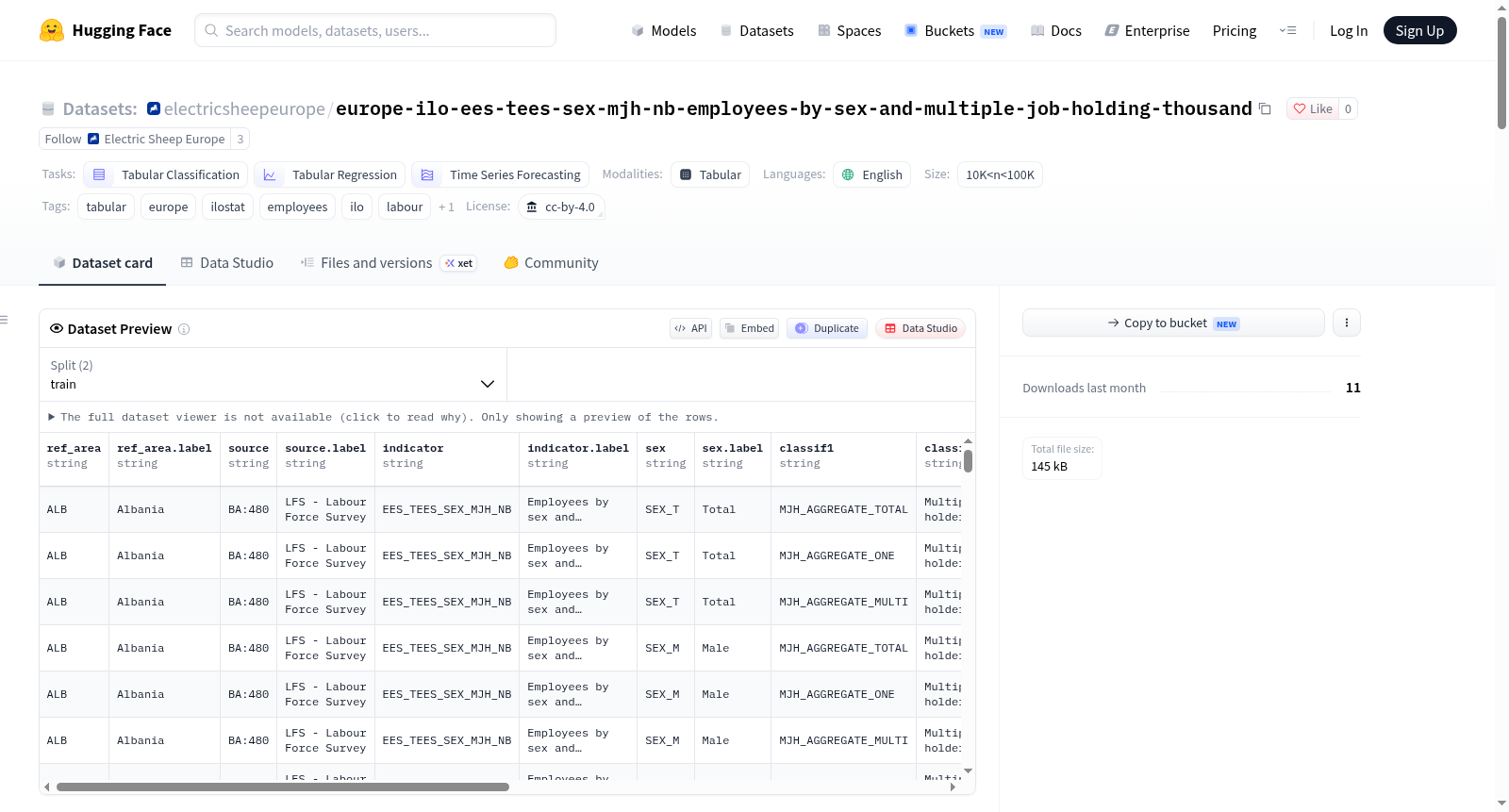Click the follower count 3 badge
Viewport: 1509px width, 812px height.
coord(240,139)
